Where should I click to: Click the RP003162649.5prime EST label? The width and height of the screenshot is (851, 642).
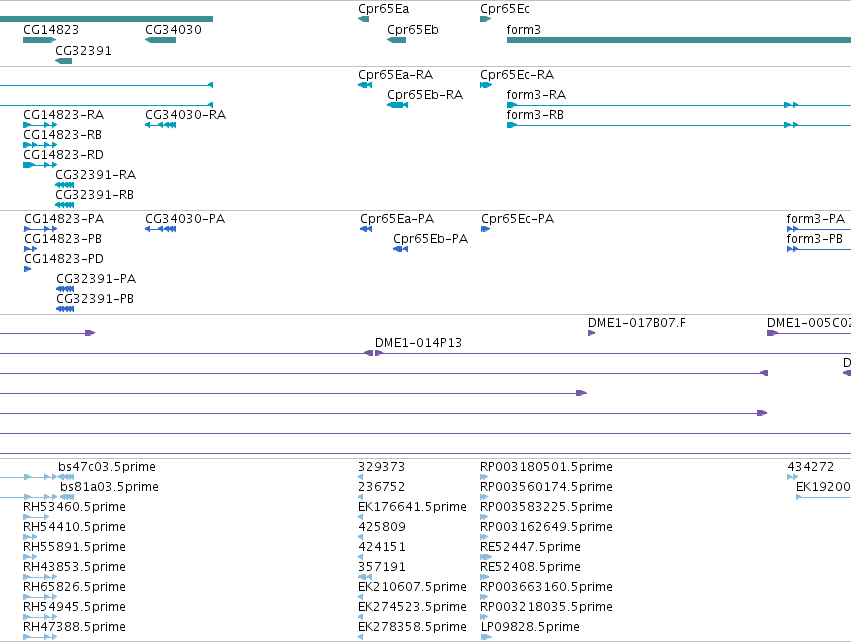547,527
